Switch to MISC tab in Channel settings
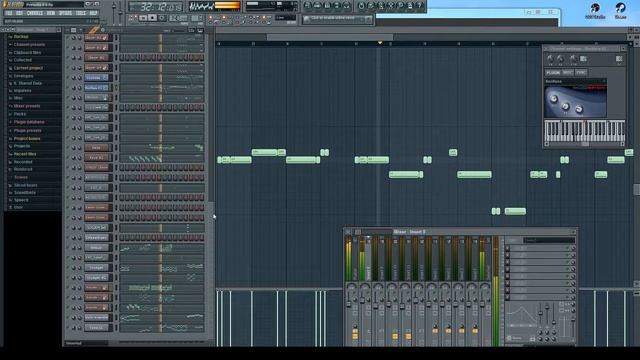Screen dimensions: 640x360 pos(567,73)
